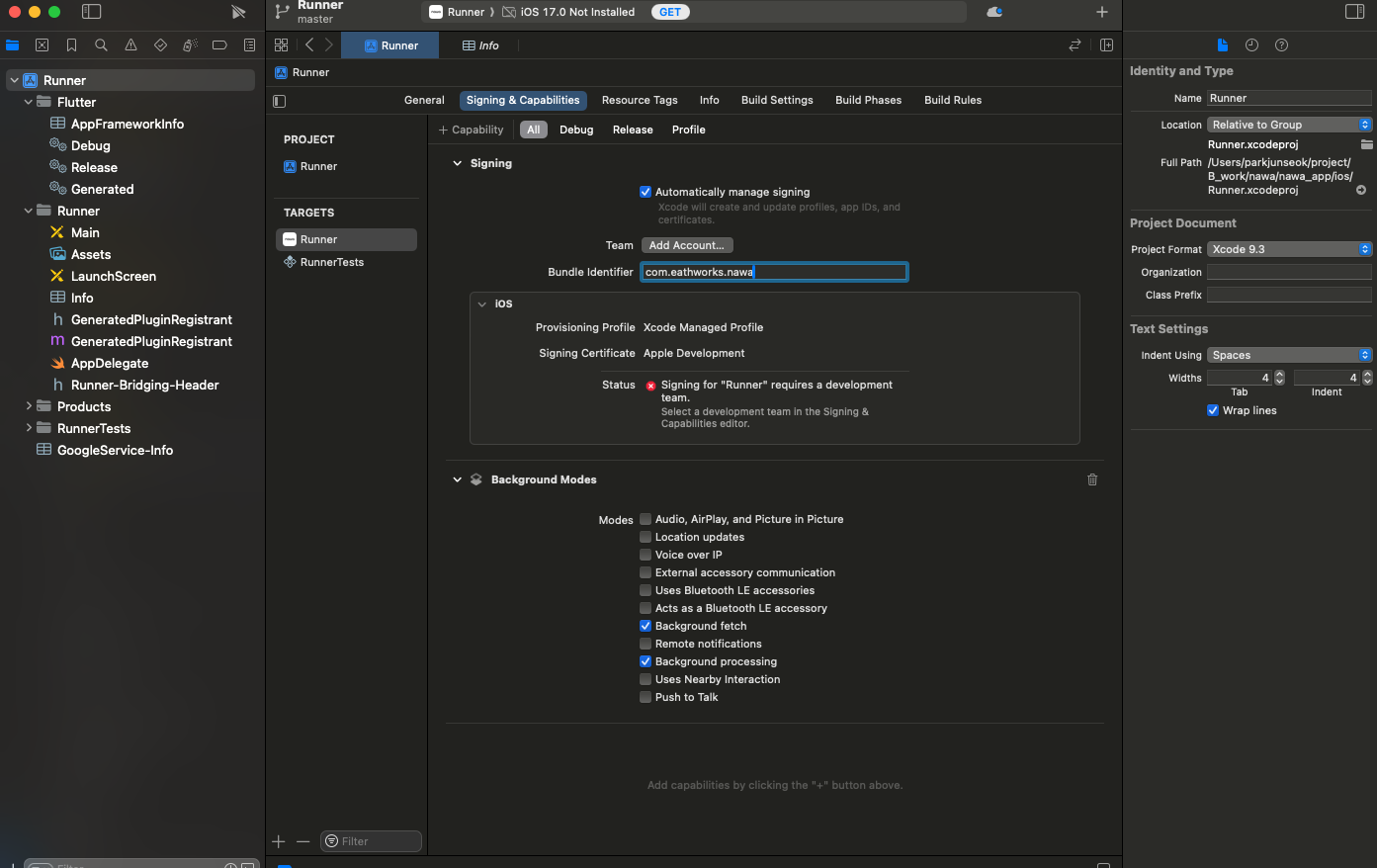The image size is (1377, 868).
Task: Click the Bundle Identifier text field
Action: [774, 272]
